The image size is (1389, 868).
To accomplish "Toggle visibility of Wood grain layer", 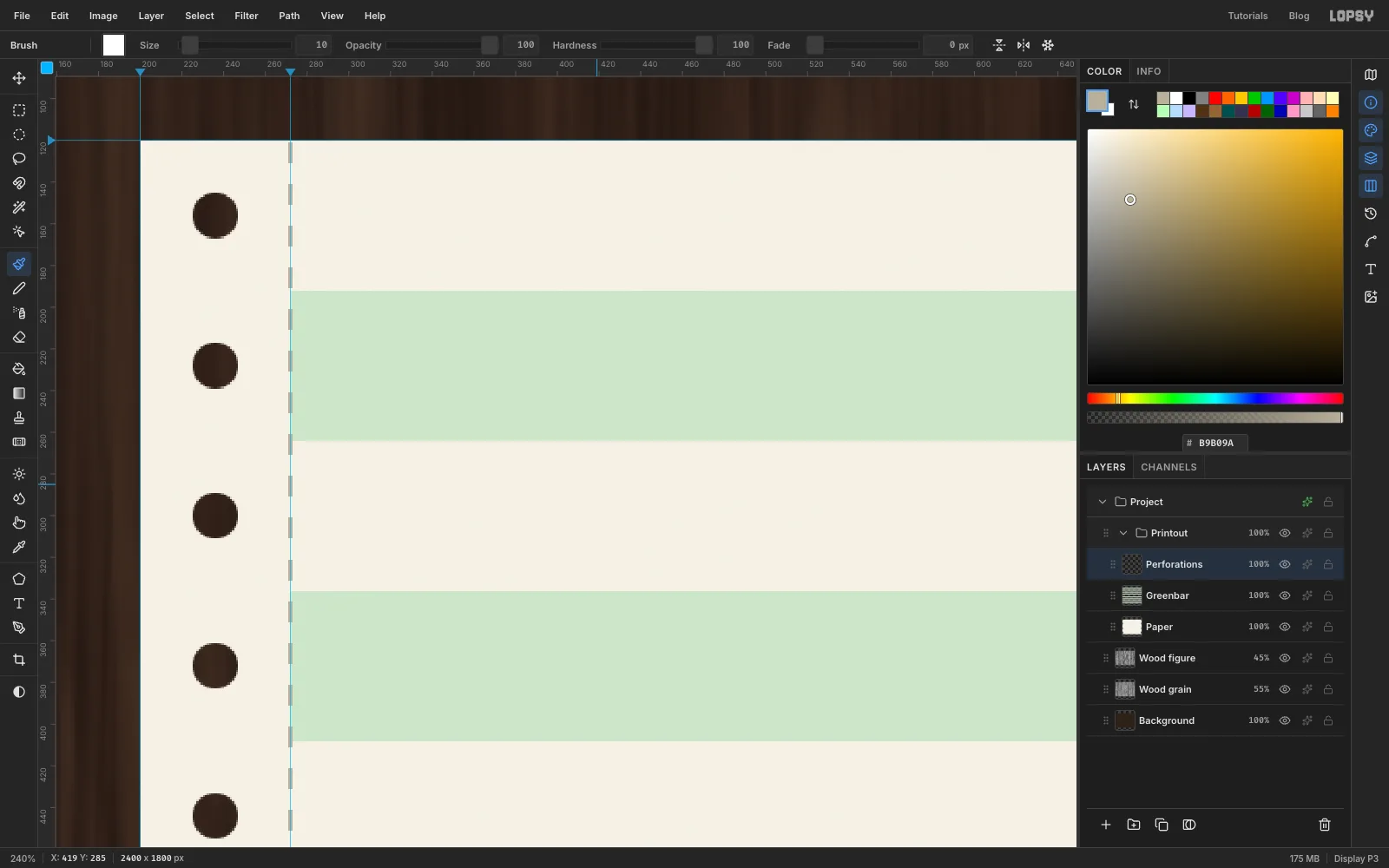I will coord(1285,689).
